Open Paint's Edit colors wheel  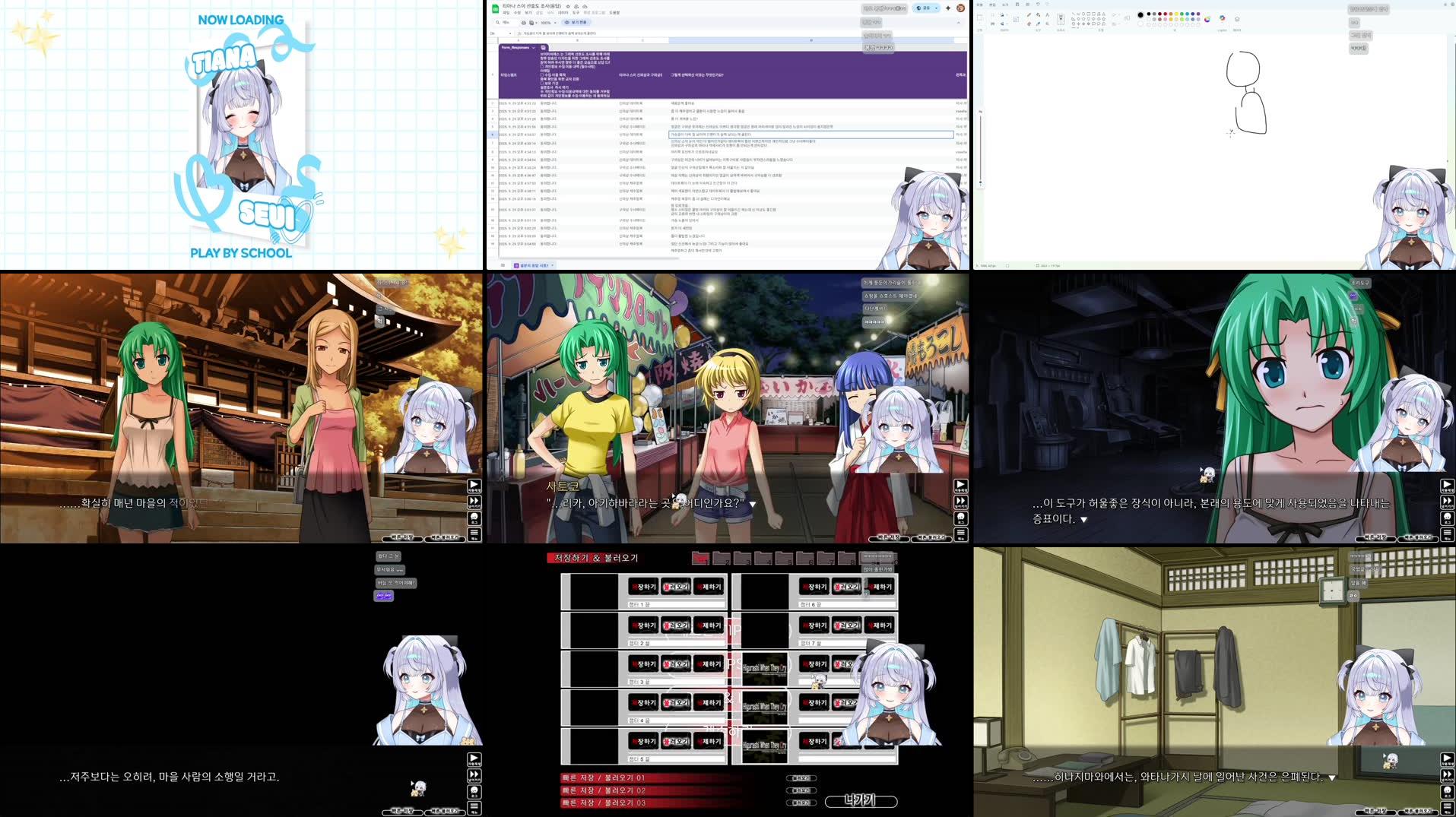1207,18
